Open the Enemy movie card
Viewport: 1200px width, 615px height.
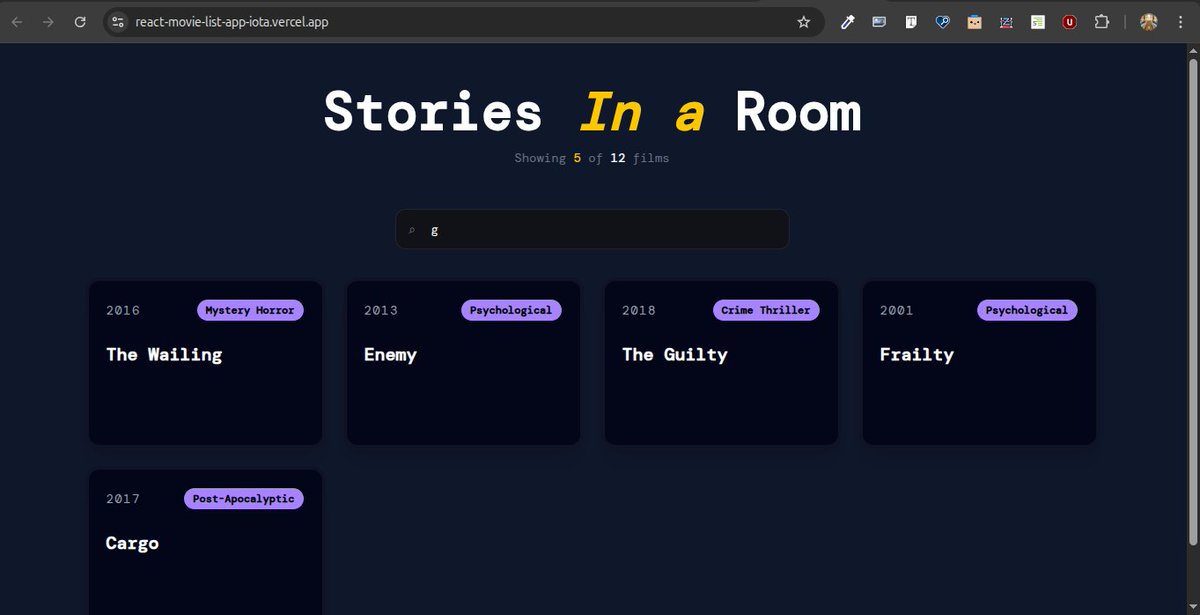coord(463,363)
